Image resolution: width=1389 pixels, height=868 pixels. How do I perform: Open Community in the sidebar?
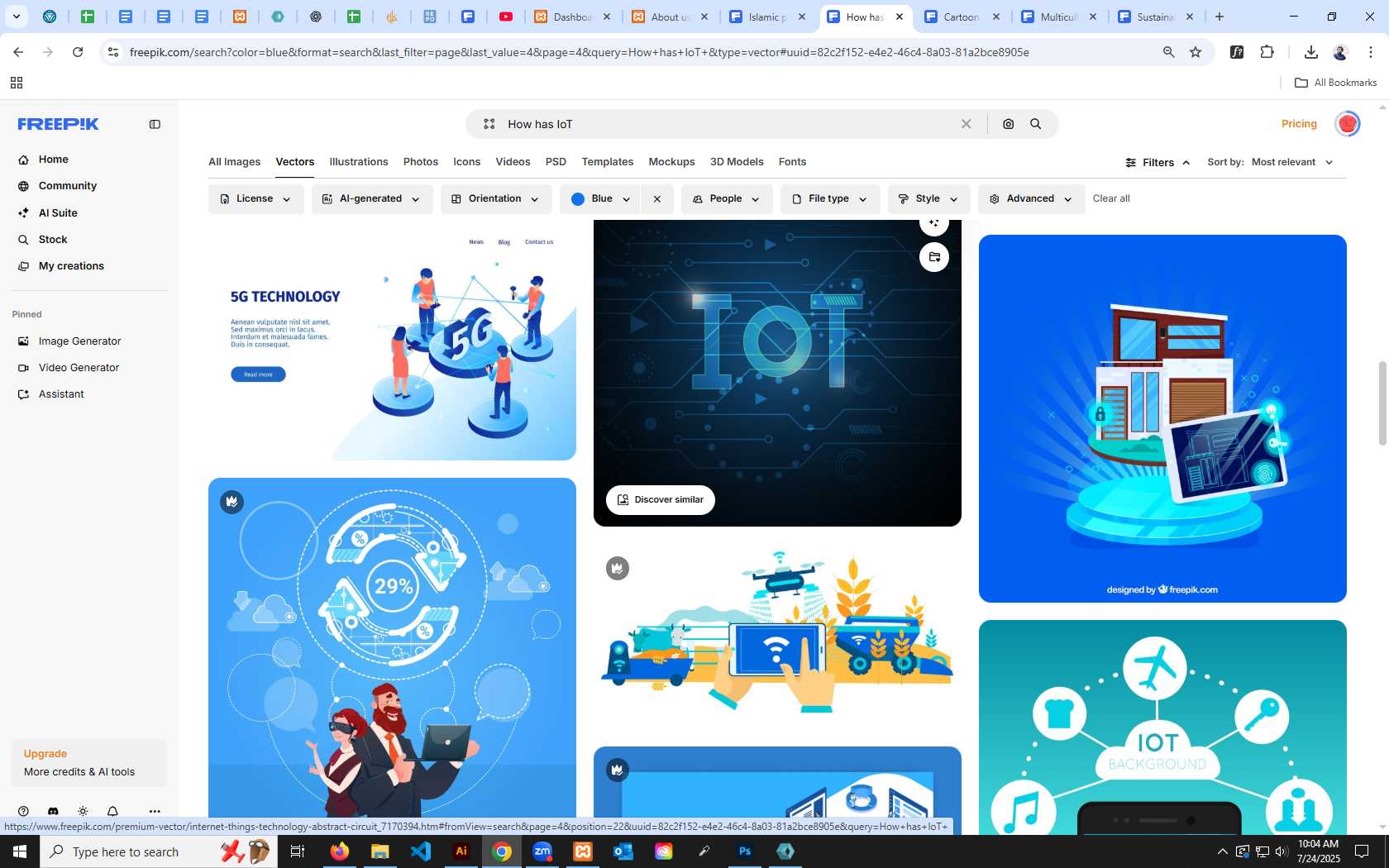point(68,186)
